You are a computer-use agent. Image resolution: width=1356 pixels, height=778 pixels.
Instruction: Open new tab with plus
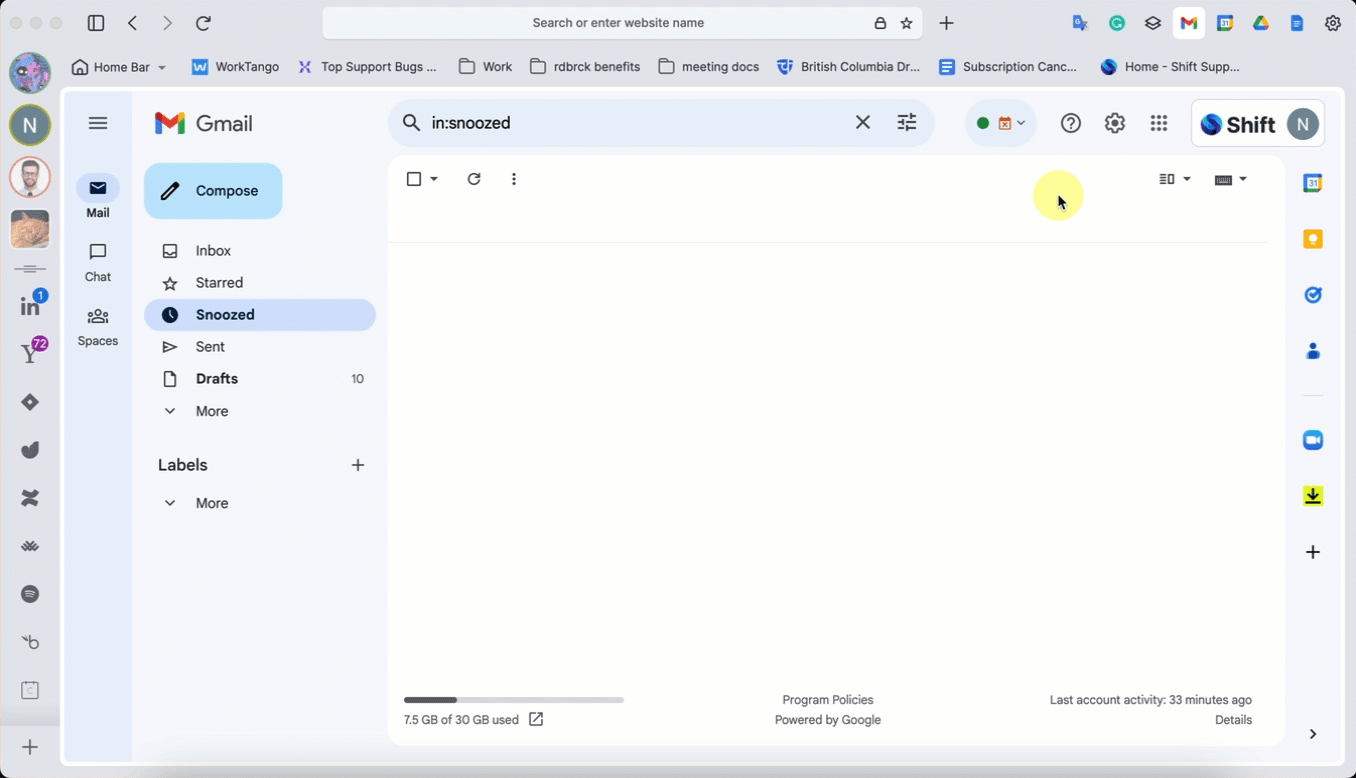click(946, 23)
